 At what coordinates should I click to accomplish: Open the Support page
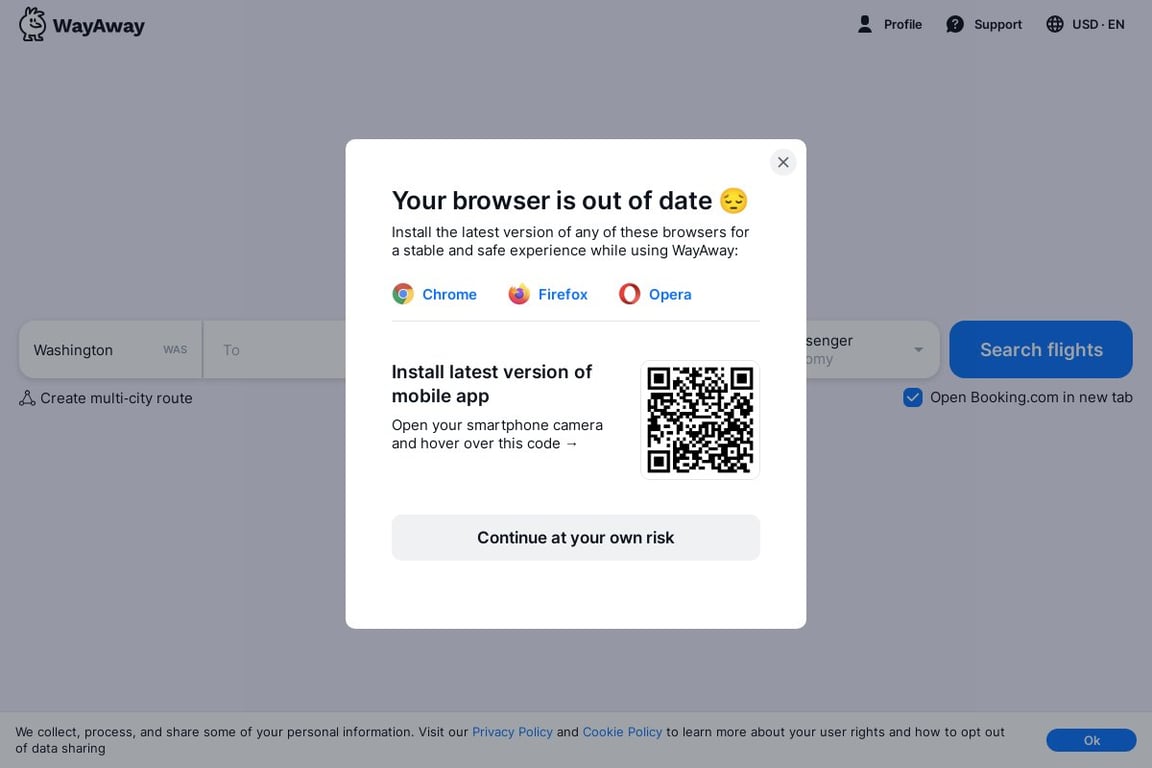984,24
